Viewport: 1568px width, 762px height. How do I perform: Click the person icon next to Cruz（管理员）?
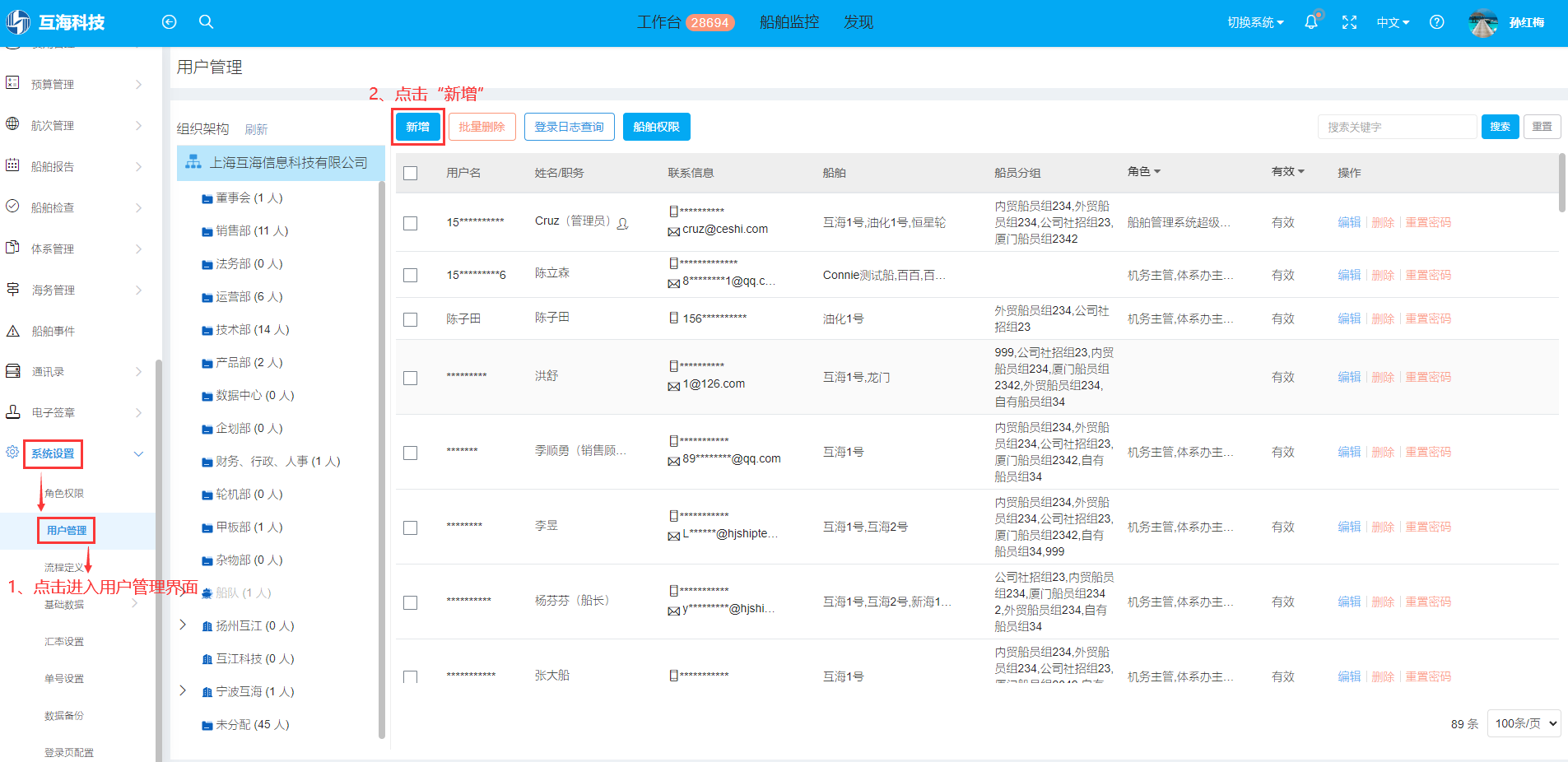pos(622,223)
